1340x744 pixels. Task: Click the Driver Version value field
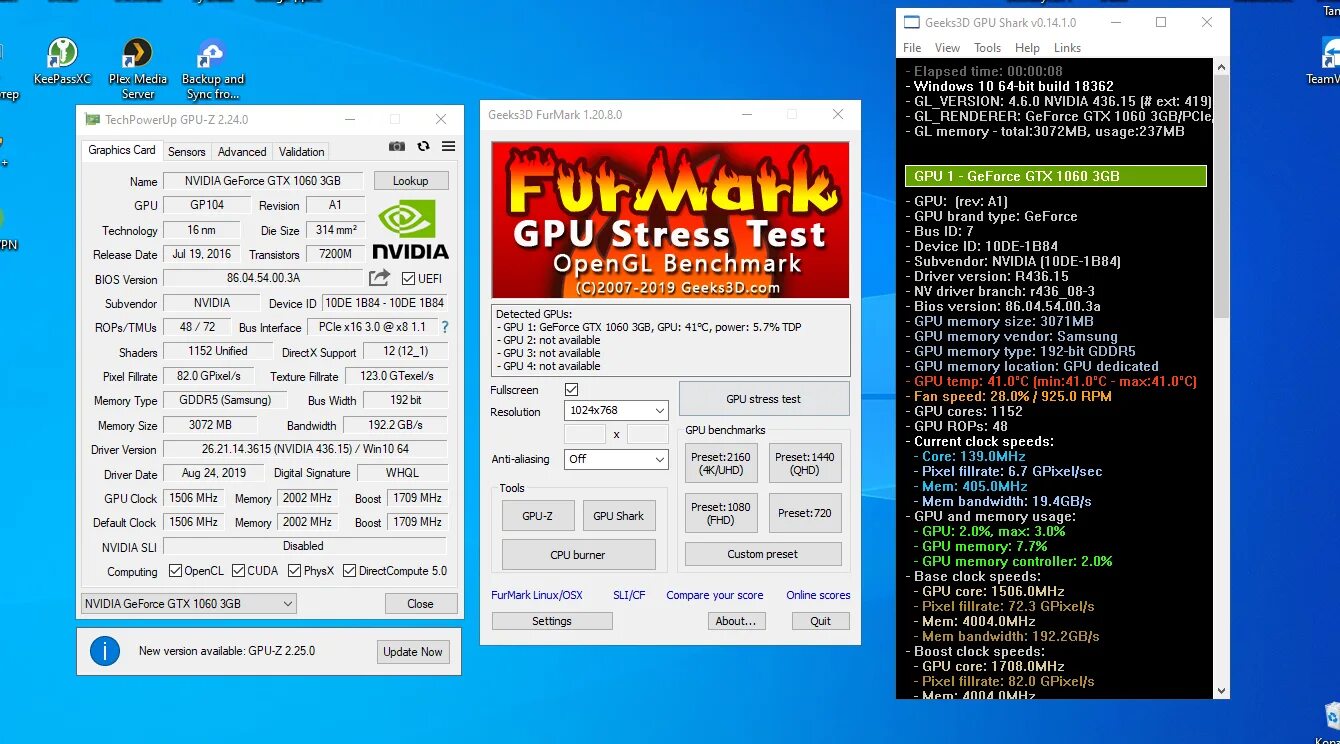click(x=305, y=449)
